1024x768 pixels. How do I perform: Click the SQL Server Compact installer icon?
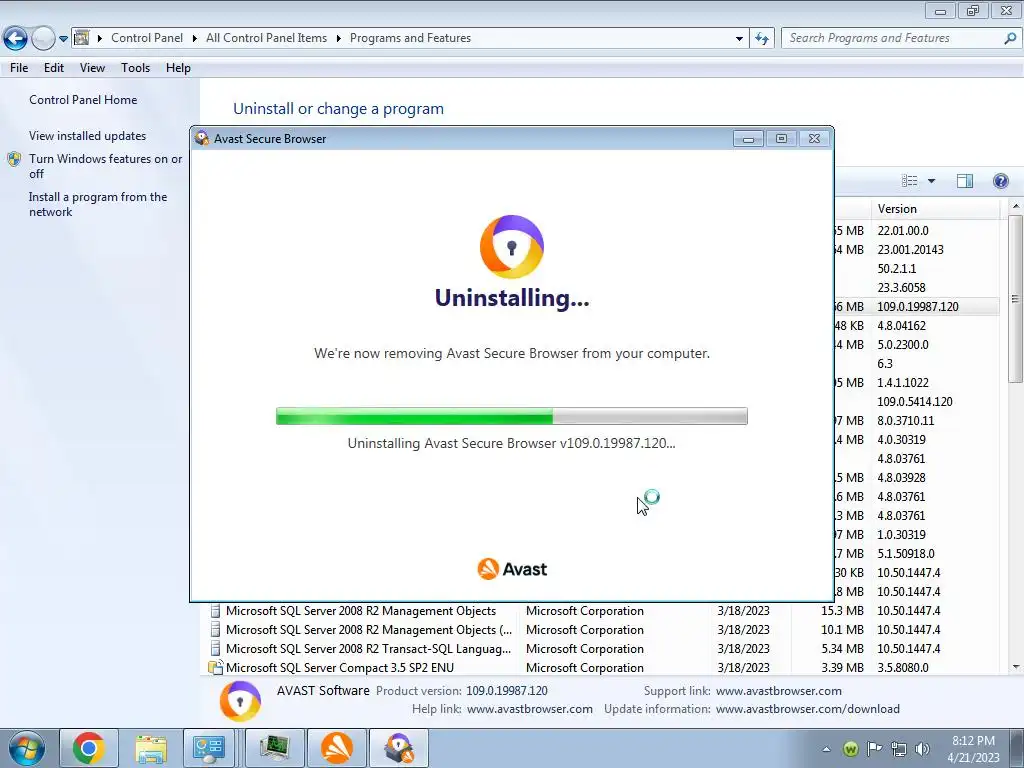click(x=216, y=667)
